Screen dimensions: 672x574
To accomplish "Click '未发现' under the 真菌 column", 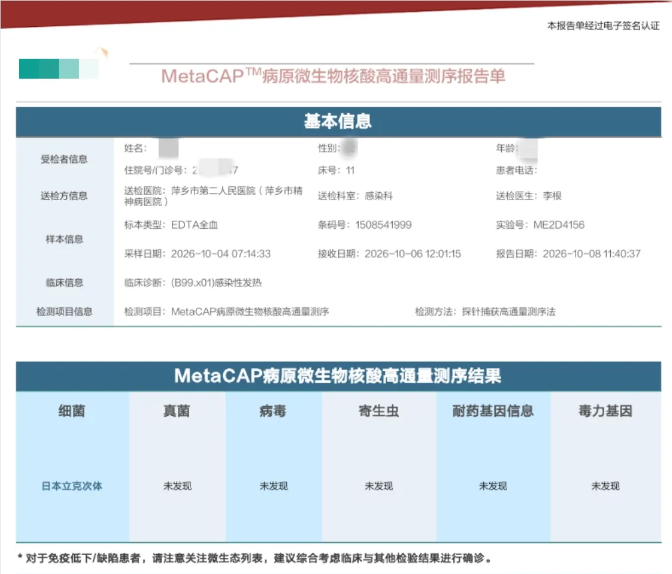I will [x=177, y=486].
